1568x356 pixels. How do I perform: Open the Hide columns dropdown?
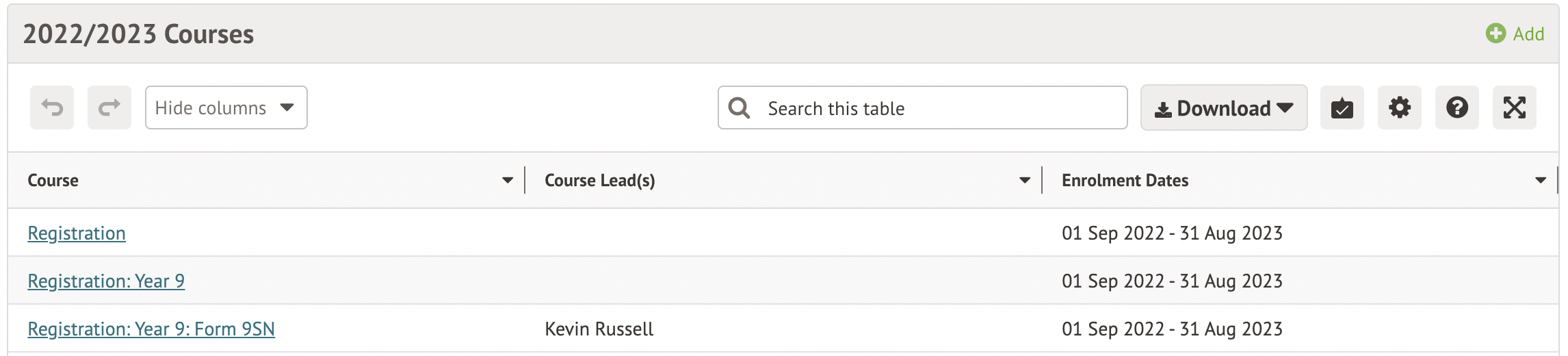pos(226,107)
